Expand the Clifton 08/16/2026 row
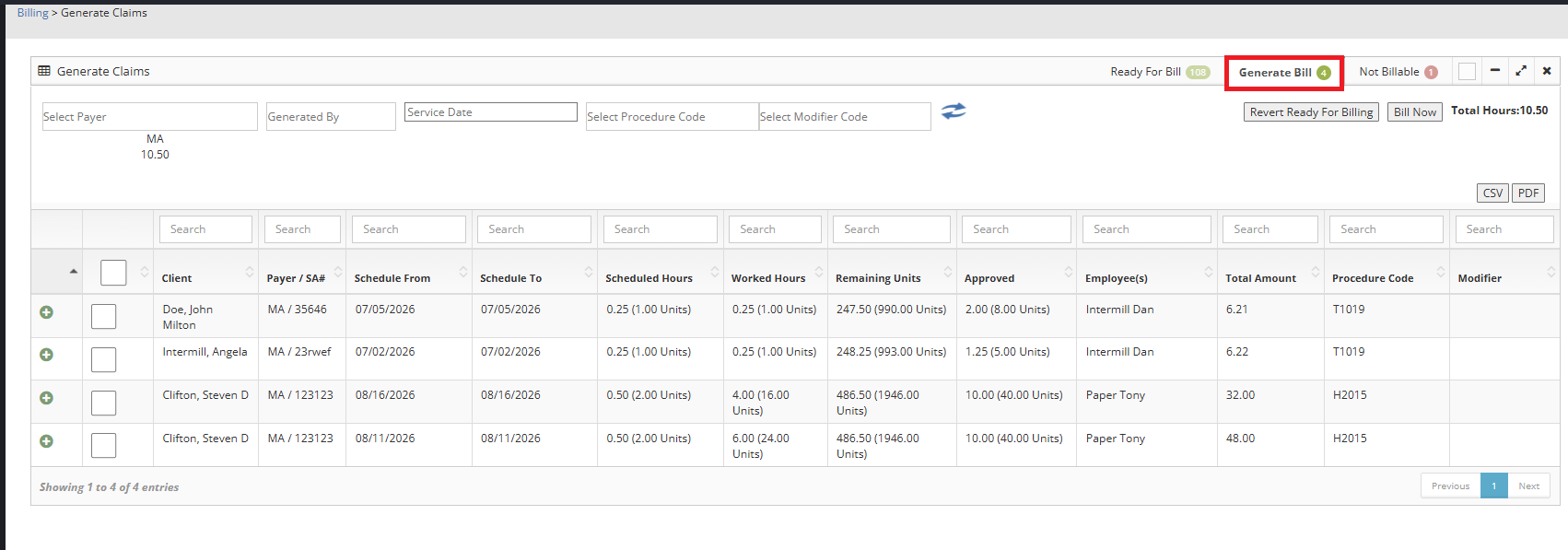This screenshot has width=1568, height=550. click(46, 398)
